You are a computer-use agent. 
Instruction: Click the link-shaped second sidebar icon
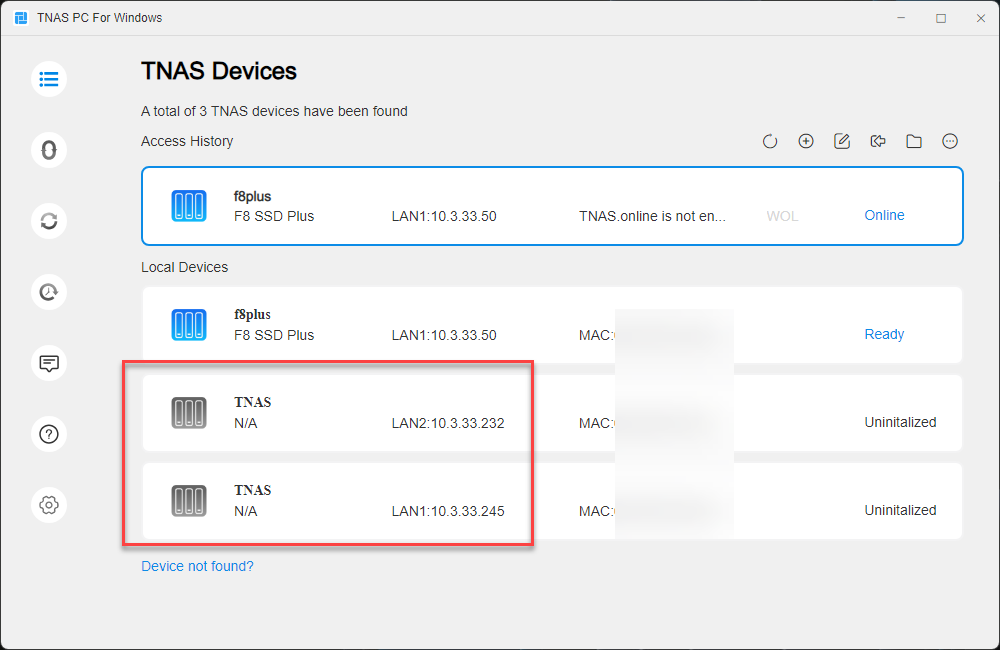[49, 150]
